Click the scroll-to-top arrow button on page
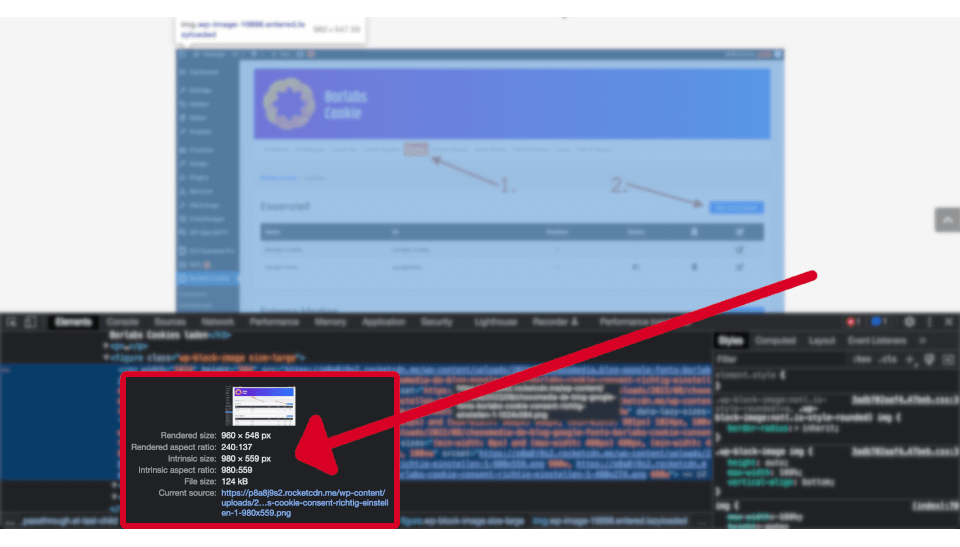The image size is (960, 547). coord(947,220)
